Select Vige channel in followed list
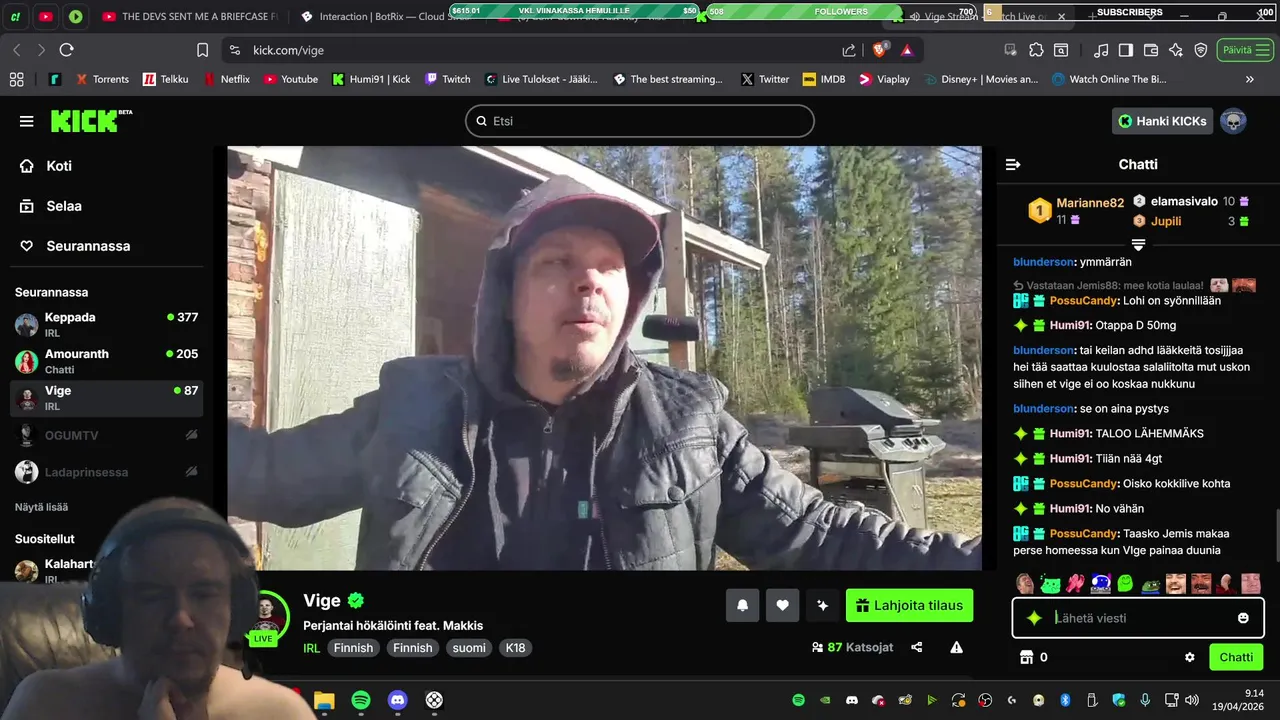The width and height of the screenshot is (1280, 720). tap(106, 398)
